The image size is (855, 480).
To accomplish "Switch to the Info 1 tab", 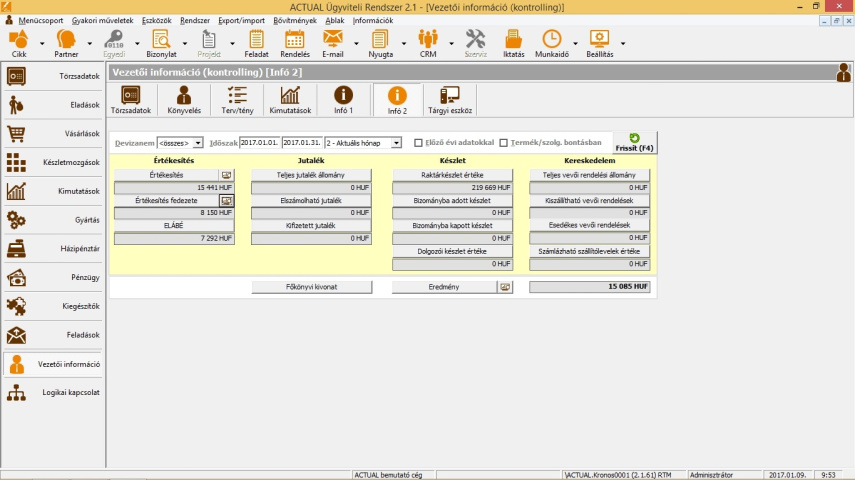I will (x=343, y=100).
